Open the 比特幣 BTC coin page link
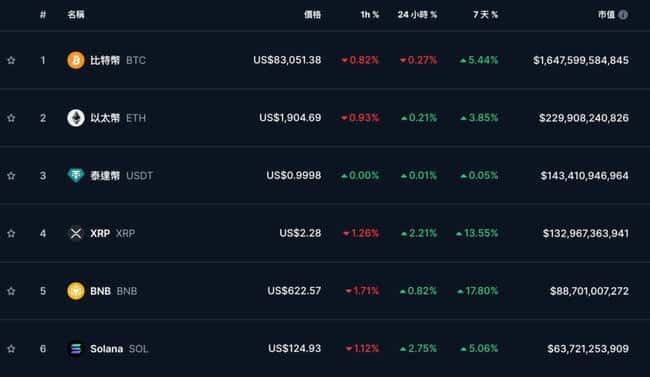The image size is (650, 377). [118, 60]
